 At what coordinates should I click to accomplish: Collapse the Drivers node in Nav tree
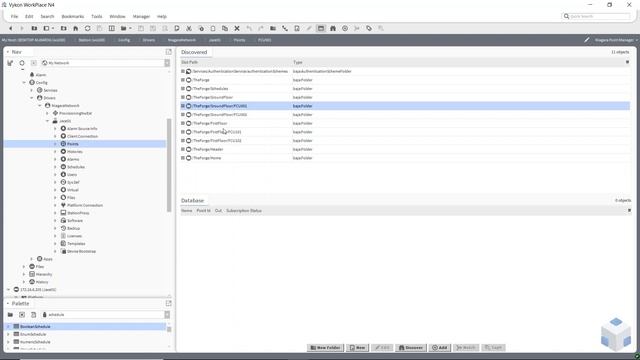32,98
